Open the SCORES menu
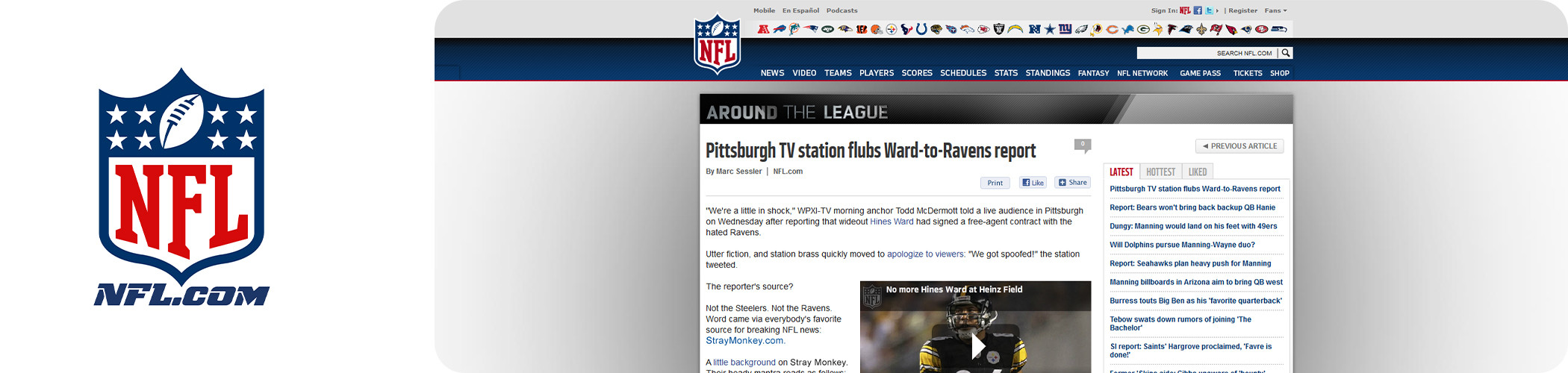The height and width of the screenshot is (373, 1568). click(917, 73)
